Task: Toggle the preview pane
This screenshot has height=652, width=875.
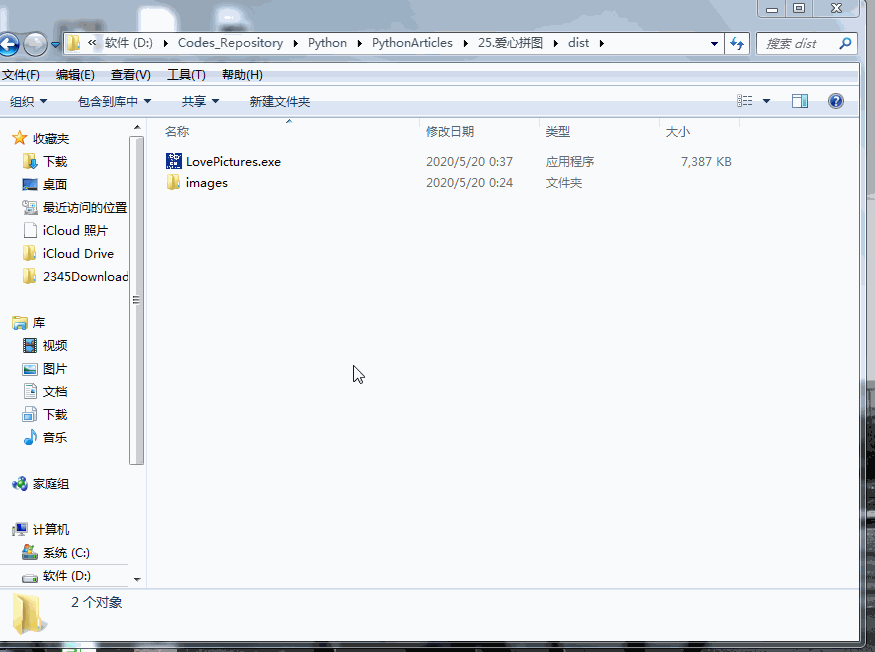Action: click(800, 101)
